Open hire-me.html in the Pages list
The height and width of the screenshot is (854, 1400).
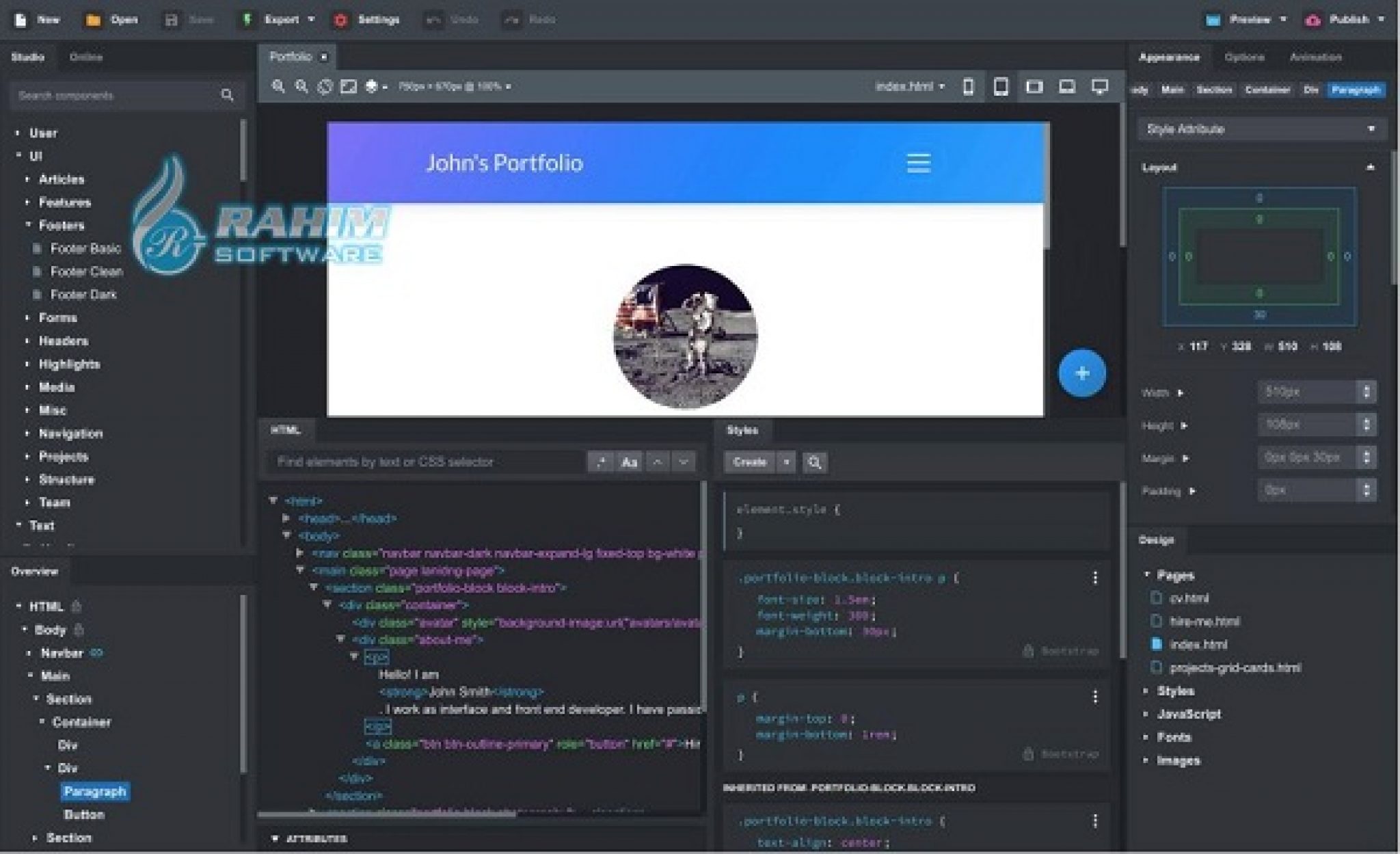point(1204,622)
